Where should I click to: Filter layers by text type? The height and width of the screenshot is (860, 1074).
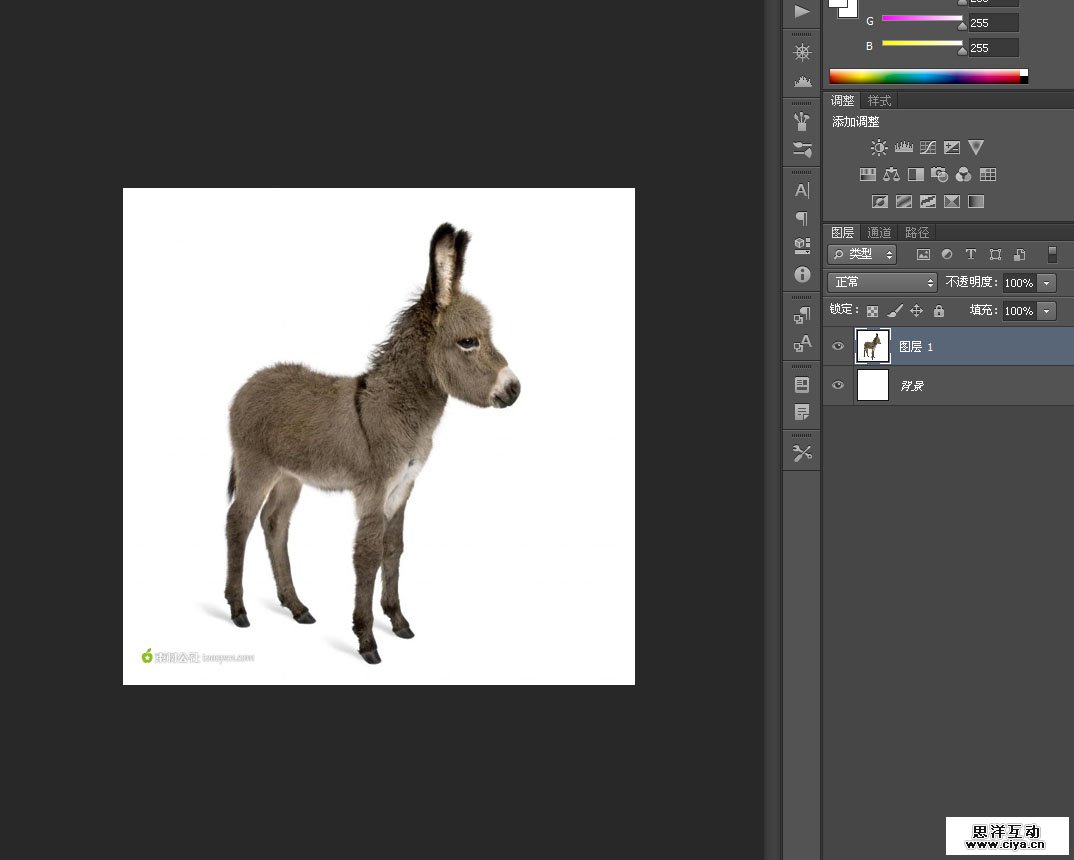[x=970, y=255]
